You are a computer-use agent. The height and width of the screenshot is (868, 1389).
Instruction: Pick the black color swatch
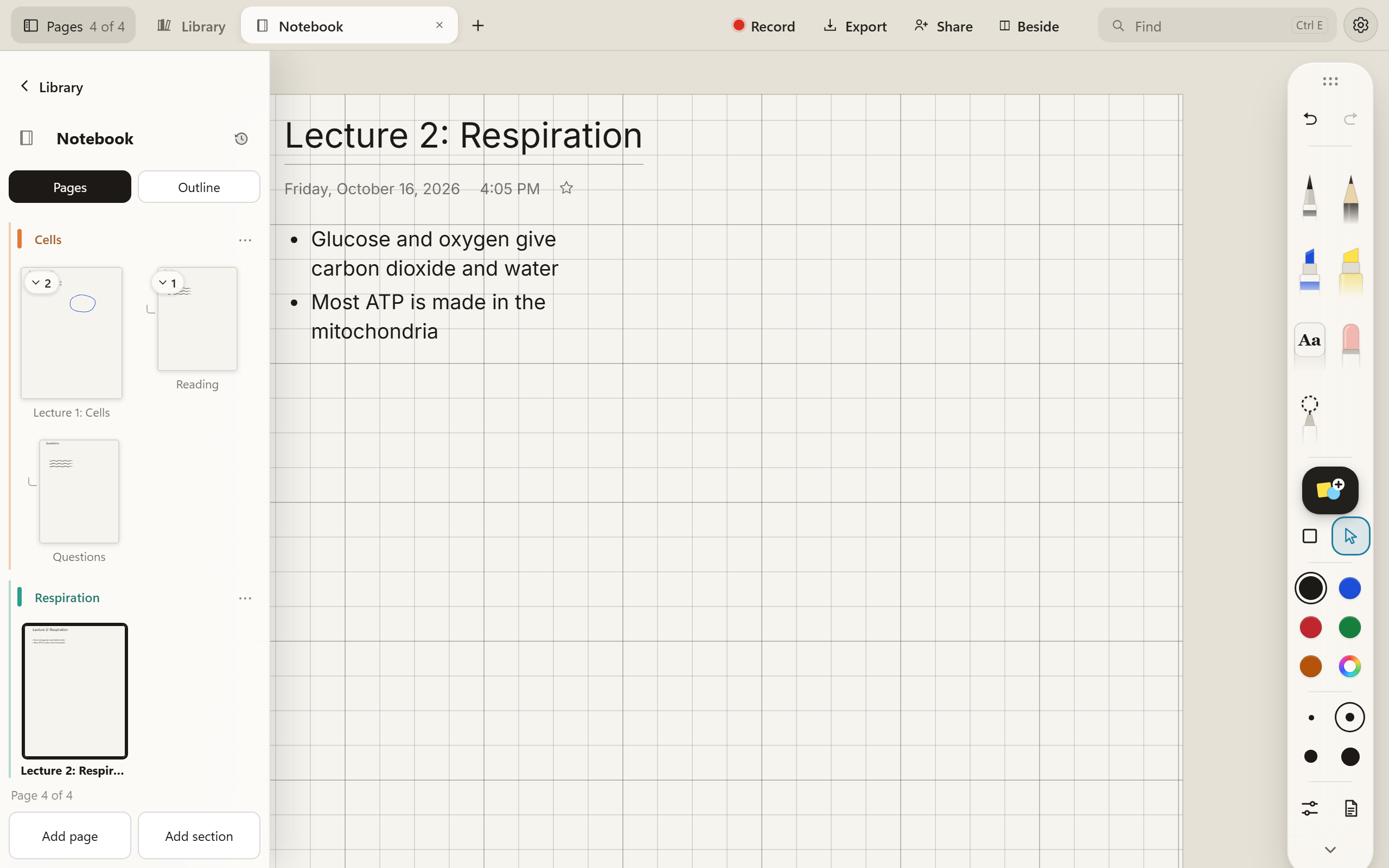click(1310, 588)
